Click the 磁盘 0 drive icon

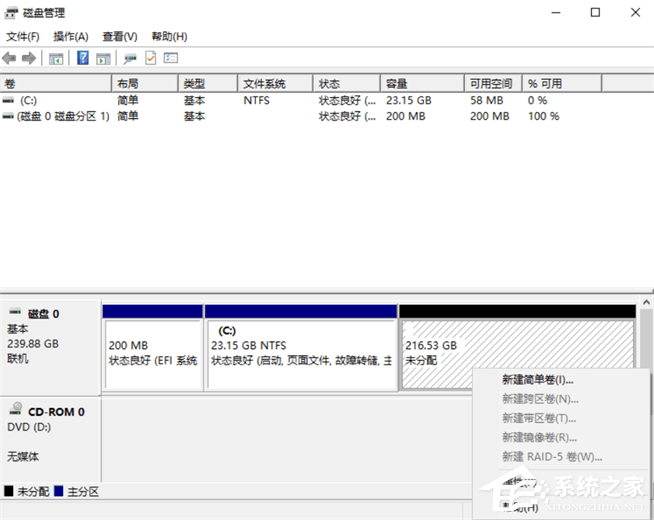coord(15,311)
